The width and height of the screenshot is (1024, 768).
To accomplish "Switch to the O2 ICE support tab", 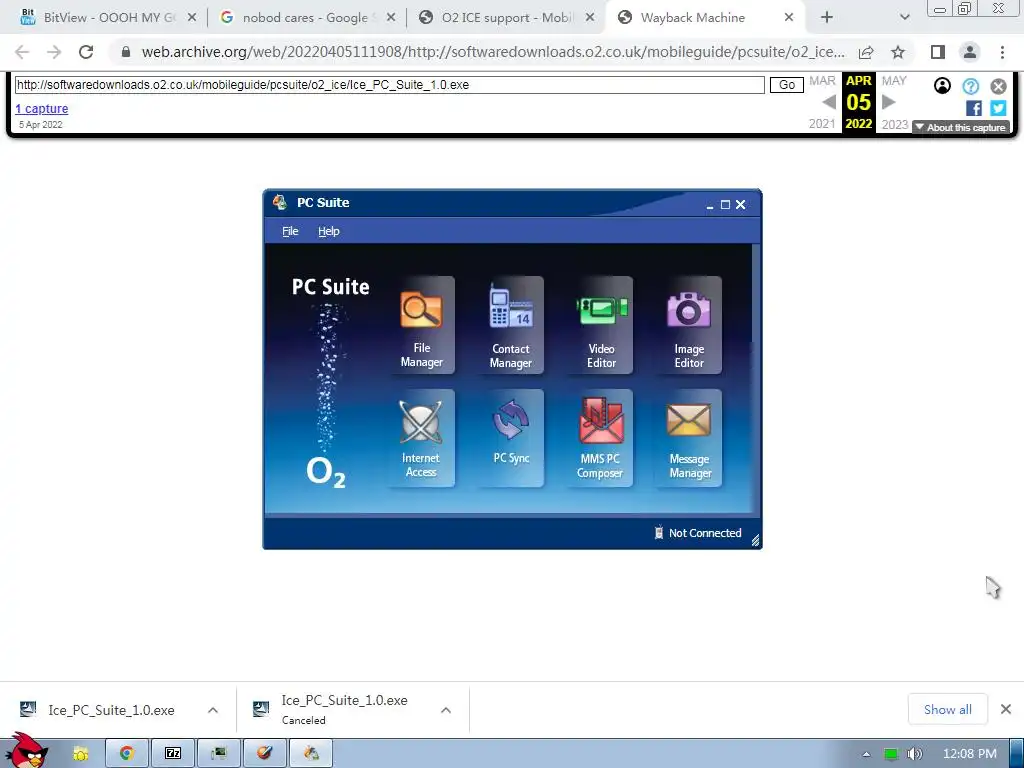I will click(x=506, y=18).
